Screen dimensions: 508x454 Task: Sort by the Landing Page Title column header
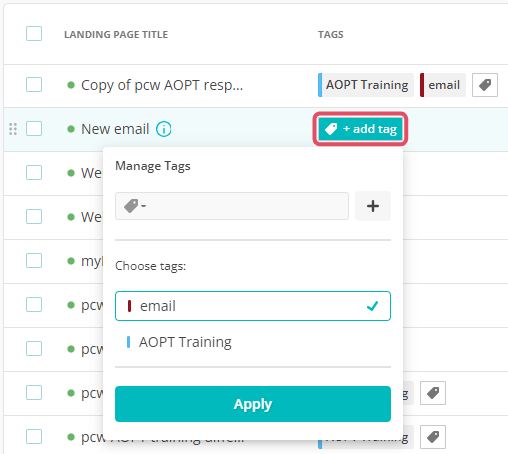pos(116,34)
